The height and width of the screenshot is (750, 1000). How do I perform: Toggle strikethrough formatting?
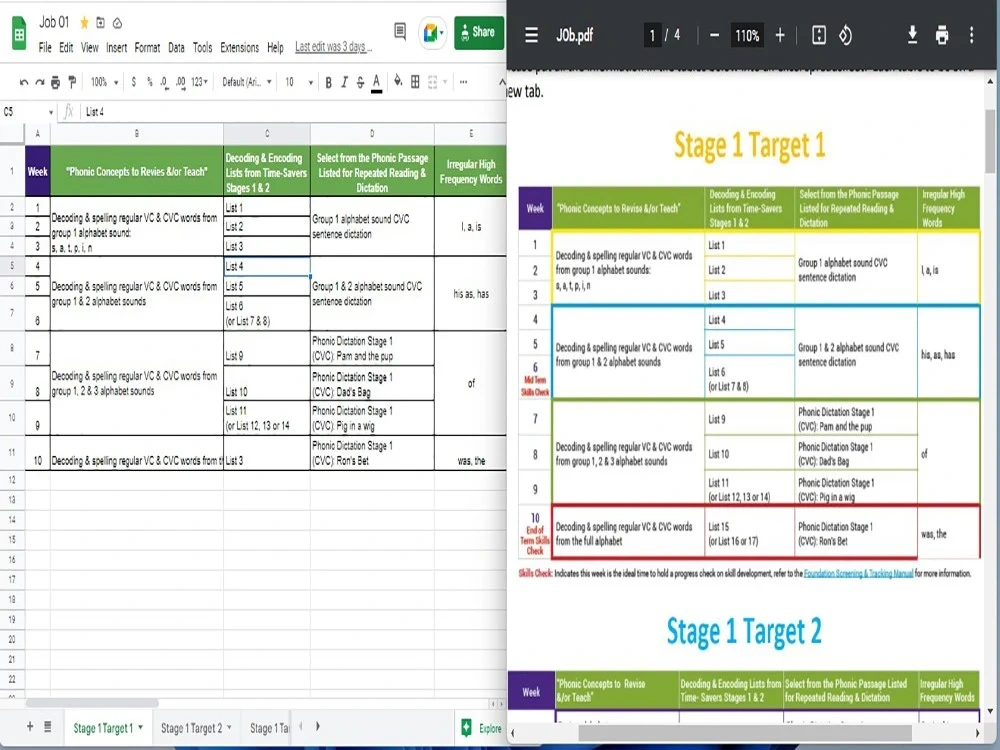point(360,82)
